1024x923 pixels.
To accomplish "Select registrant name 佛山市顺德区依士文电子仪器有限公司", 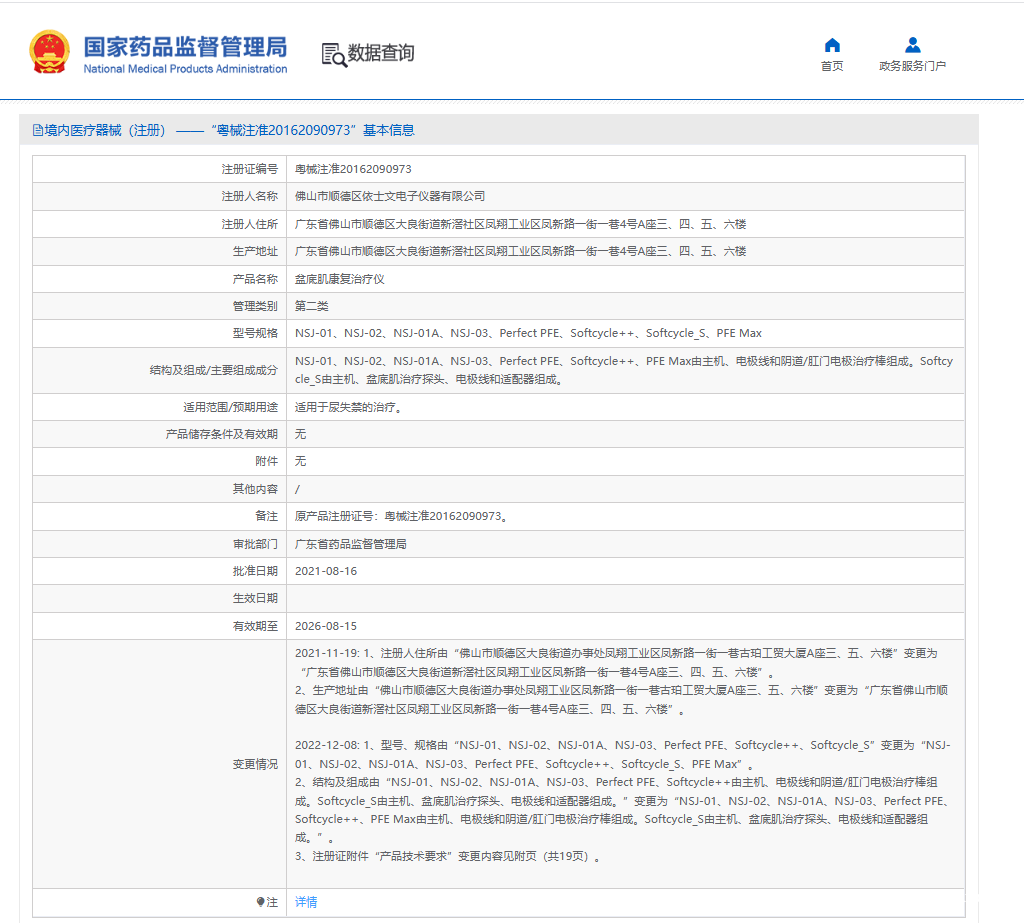I will coord(390,196).
